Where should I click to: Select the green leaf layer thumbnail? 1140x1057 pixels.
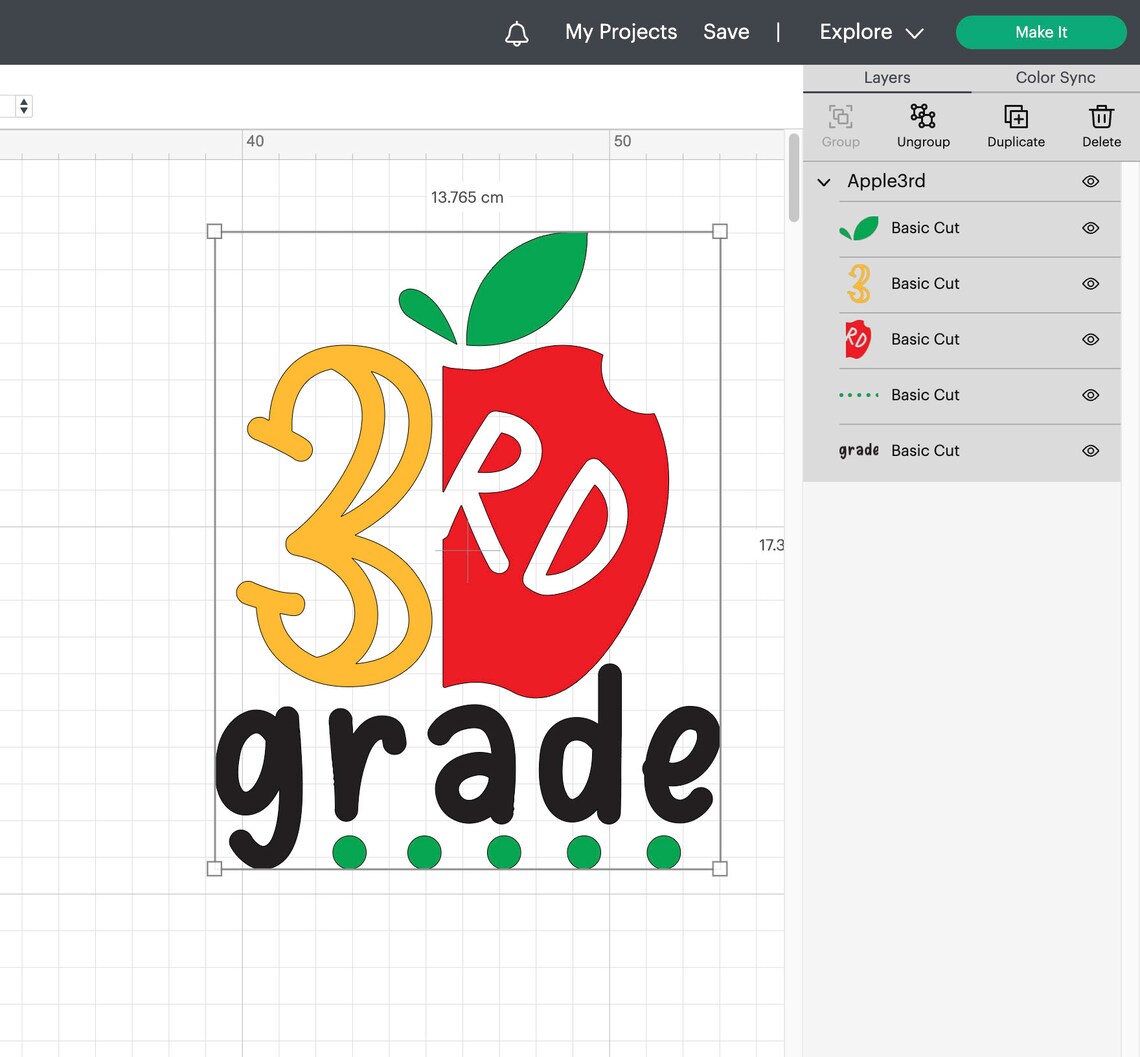859,228
